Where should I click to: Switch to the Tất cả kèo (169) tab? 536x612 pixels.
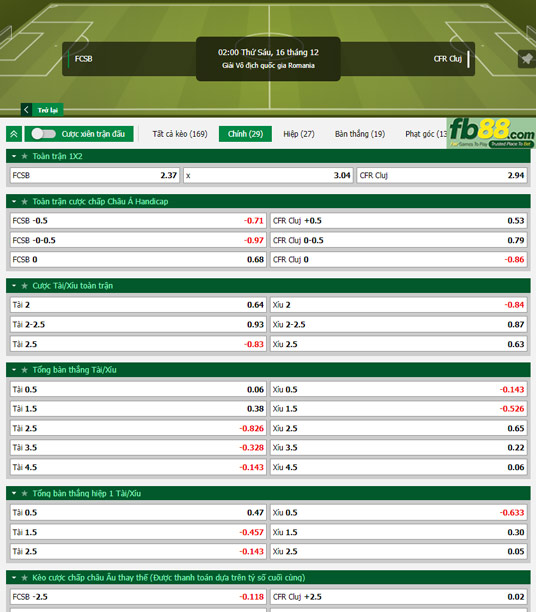180,134
